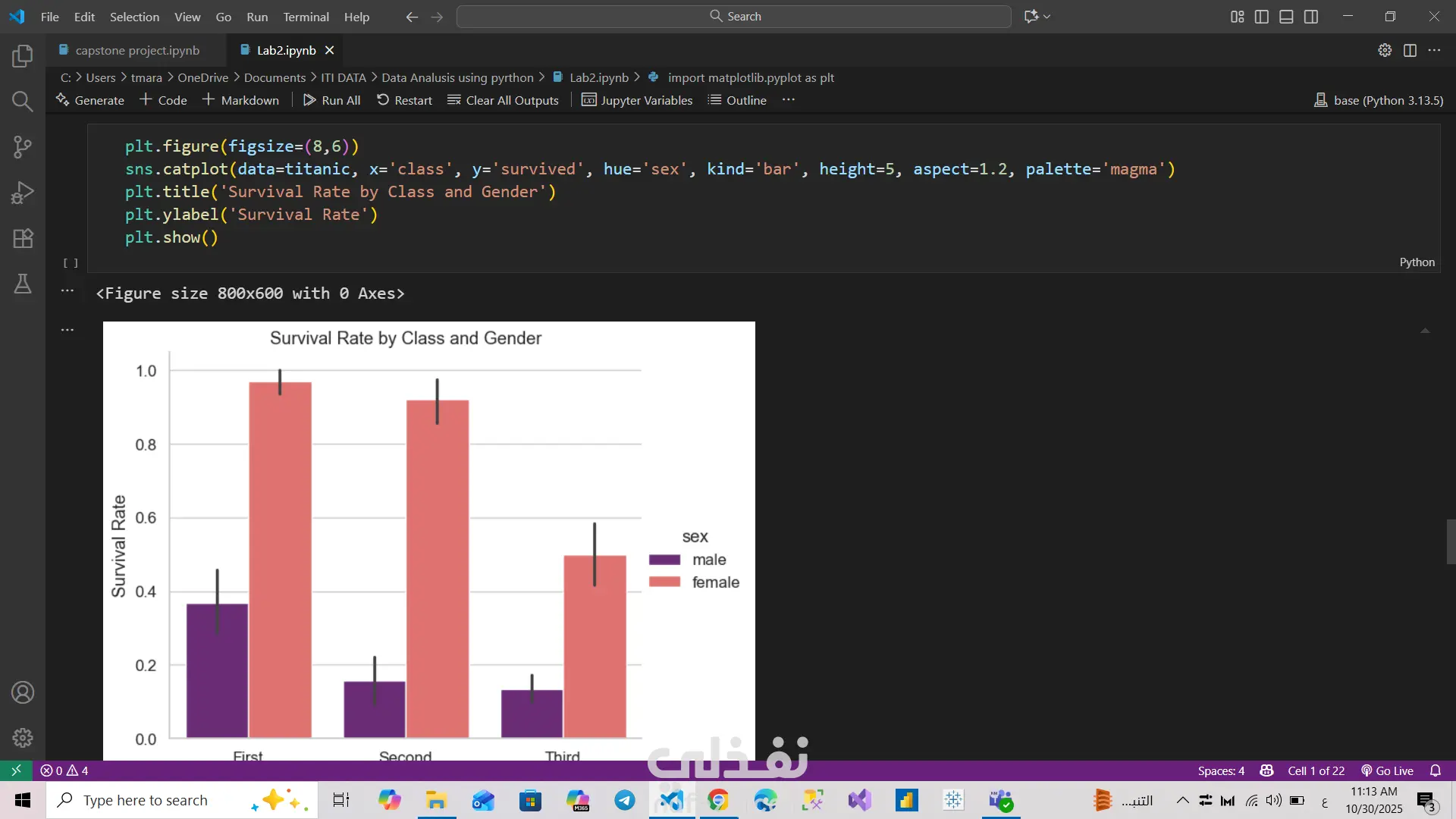Image resolution: width=1456 pixels, height=819 pixels.
Task: Toggle the secondary side bar layout button
Action: pos(1311,17)
